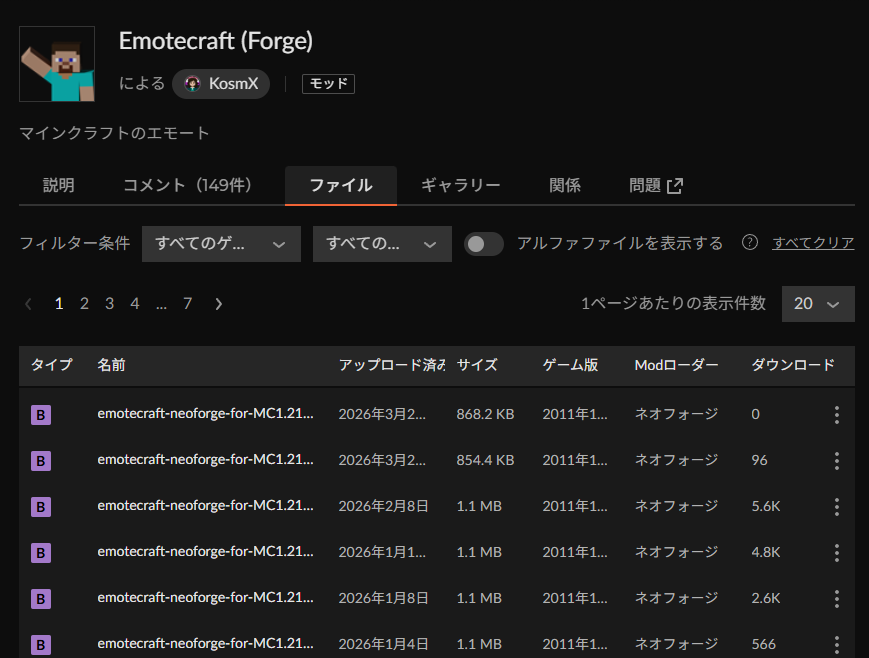
Task: Click the help question mark icon
Action: 749,243
